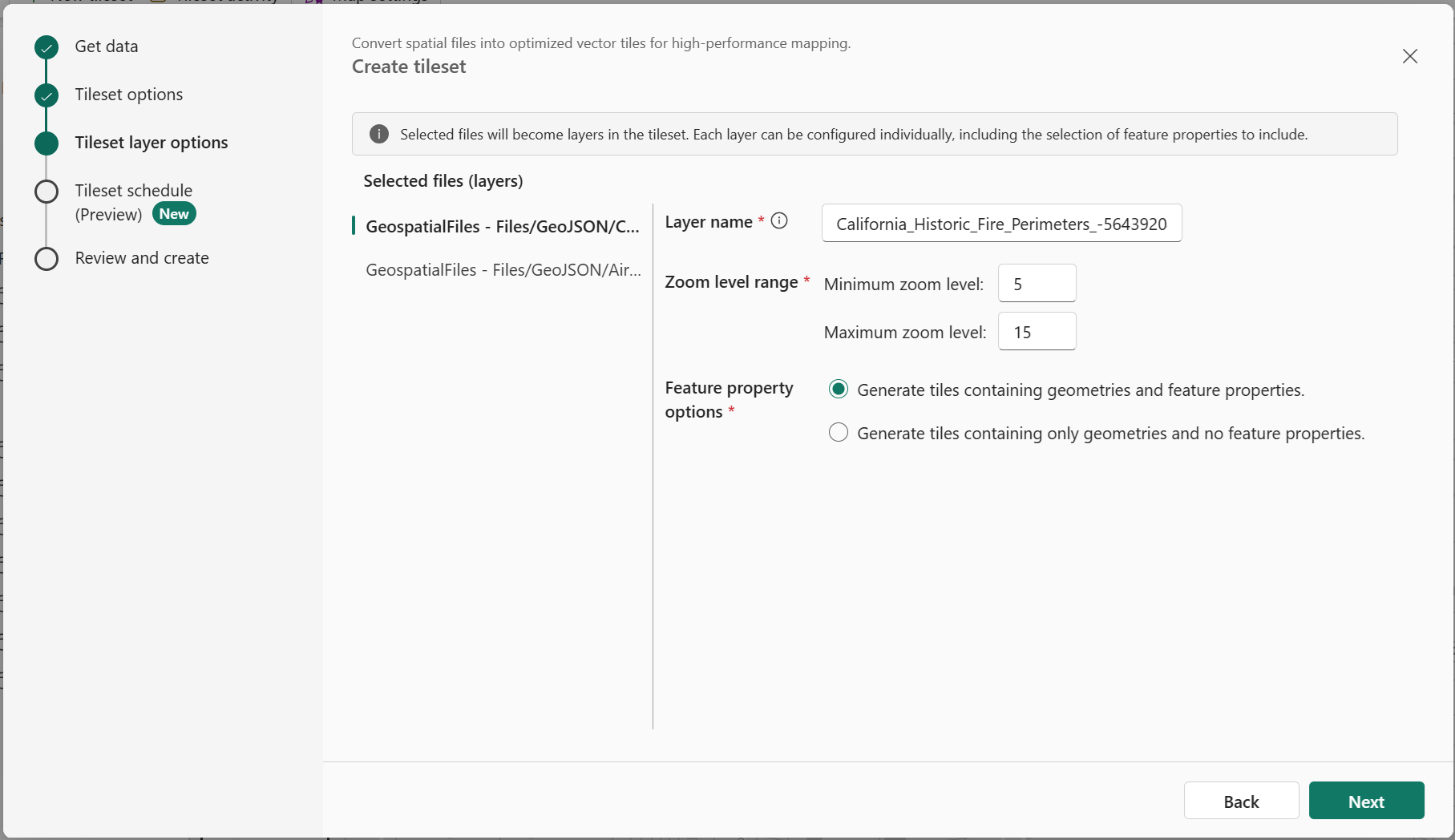The image size is (1455, 840).
Task: Click the New badge beside Tileset schedule
Action: coord(174,214)
